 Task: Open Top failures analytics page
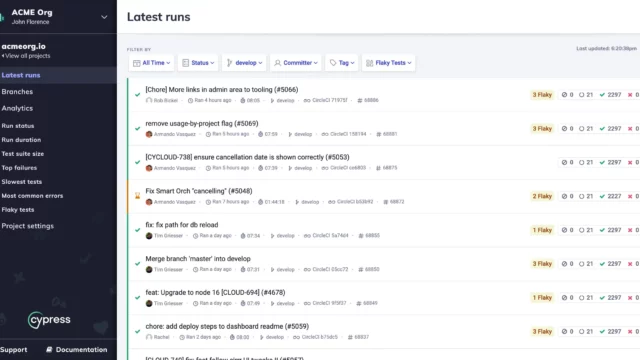(19, 168)
